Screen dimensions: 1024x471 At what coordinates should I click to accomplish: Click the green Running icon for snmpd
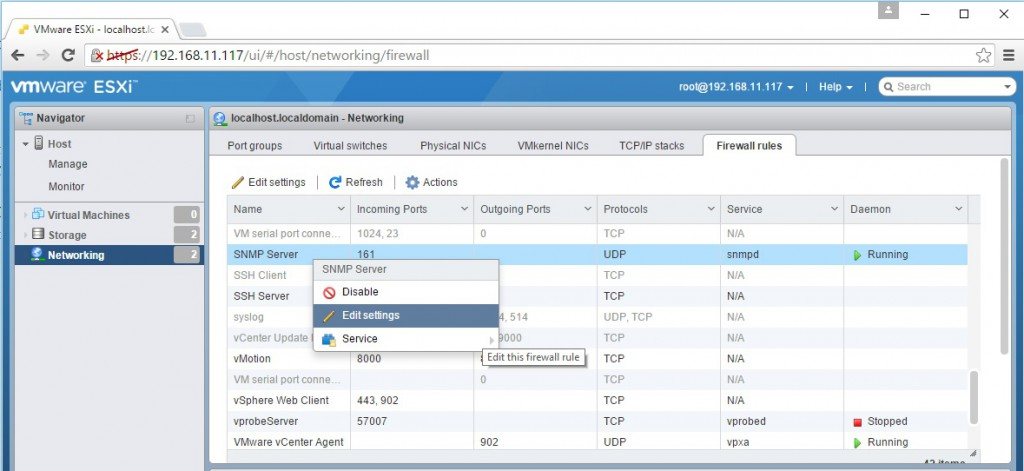coord(857,255)
